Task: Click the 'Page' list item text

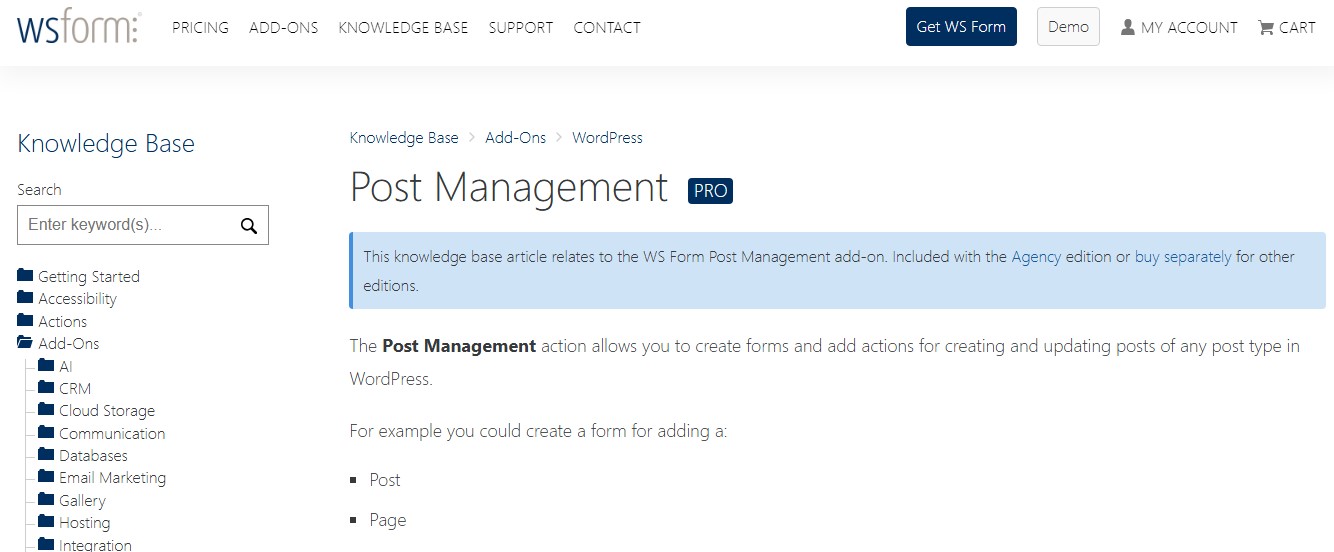Action: pos(388,520)
